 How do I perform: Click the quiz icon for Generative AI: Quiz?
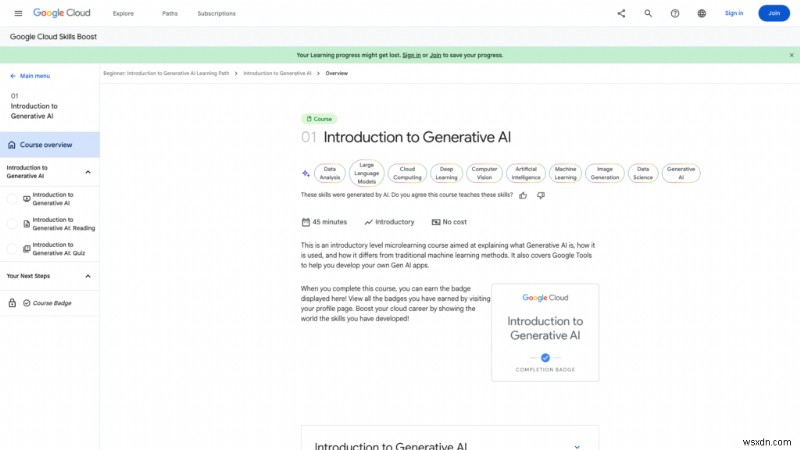[27, 249]
